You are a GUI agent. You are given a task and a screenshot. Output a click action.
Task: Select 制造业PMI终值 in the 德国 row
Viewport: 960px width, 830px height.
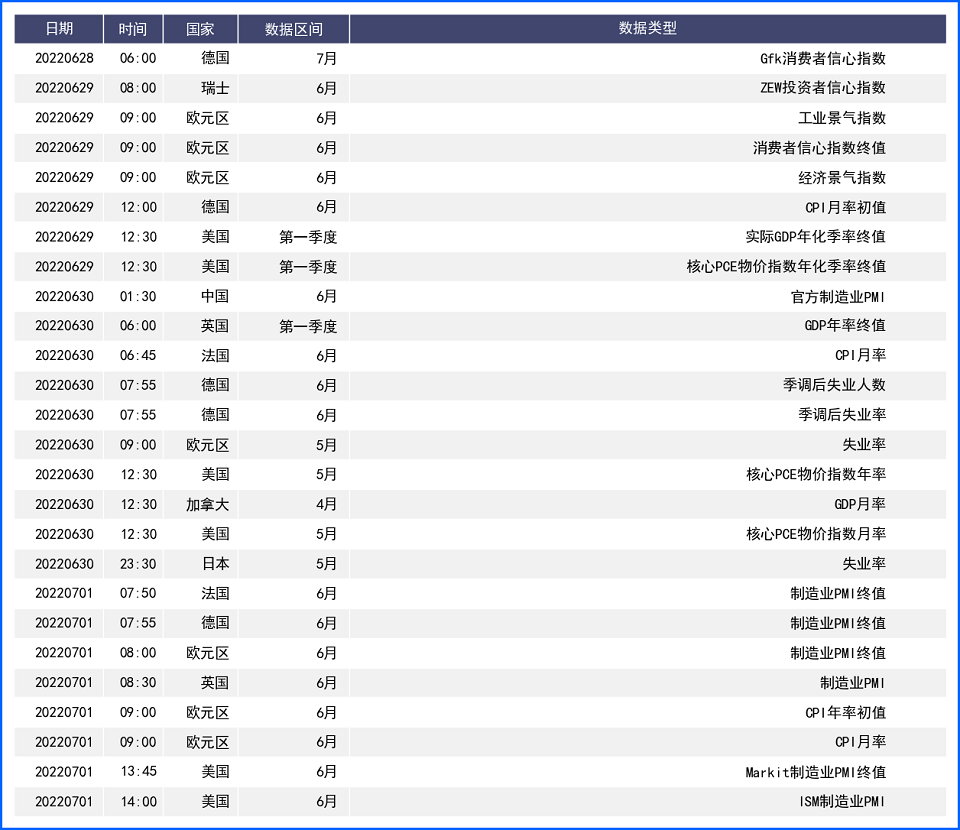point(838,623)
